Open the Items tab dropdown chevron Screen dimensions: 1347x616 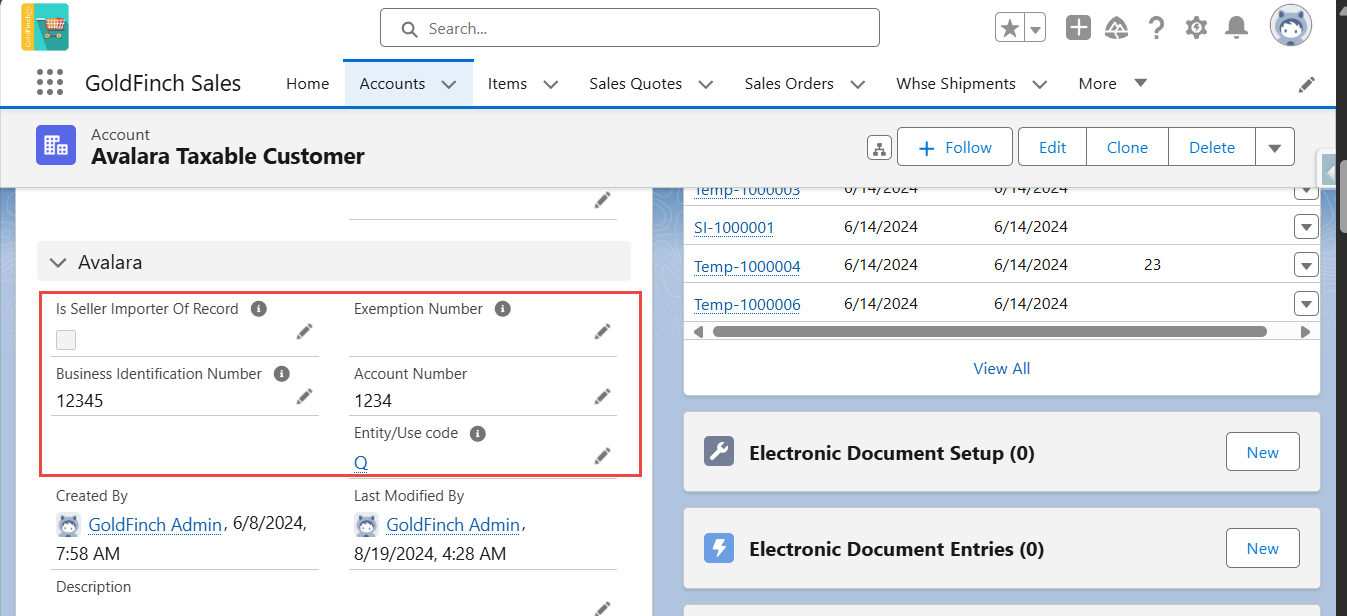coord(550,84)
